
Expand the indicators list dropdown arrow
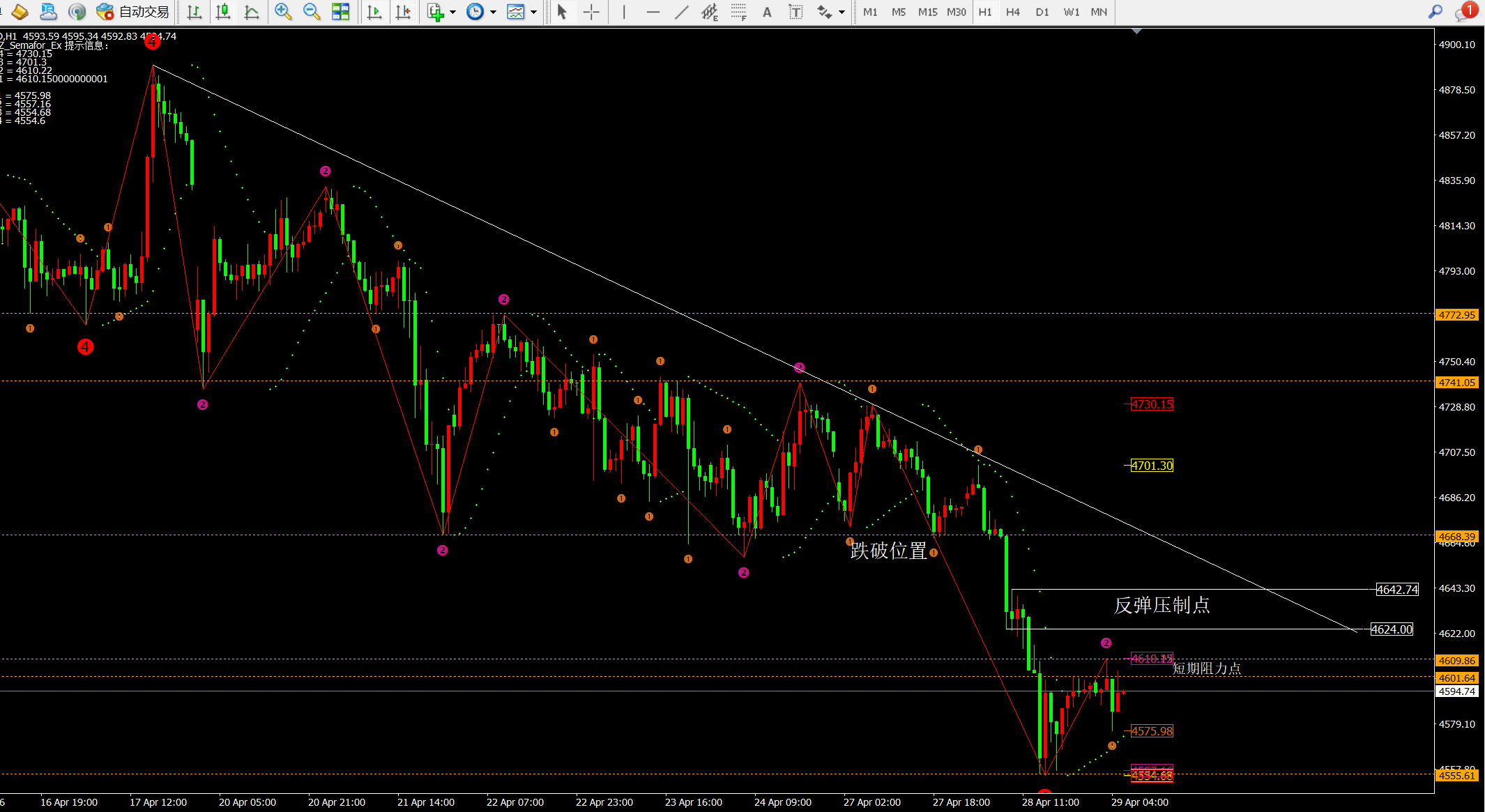click(453, 12)
